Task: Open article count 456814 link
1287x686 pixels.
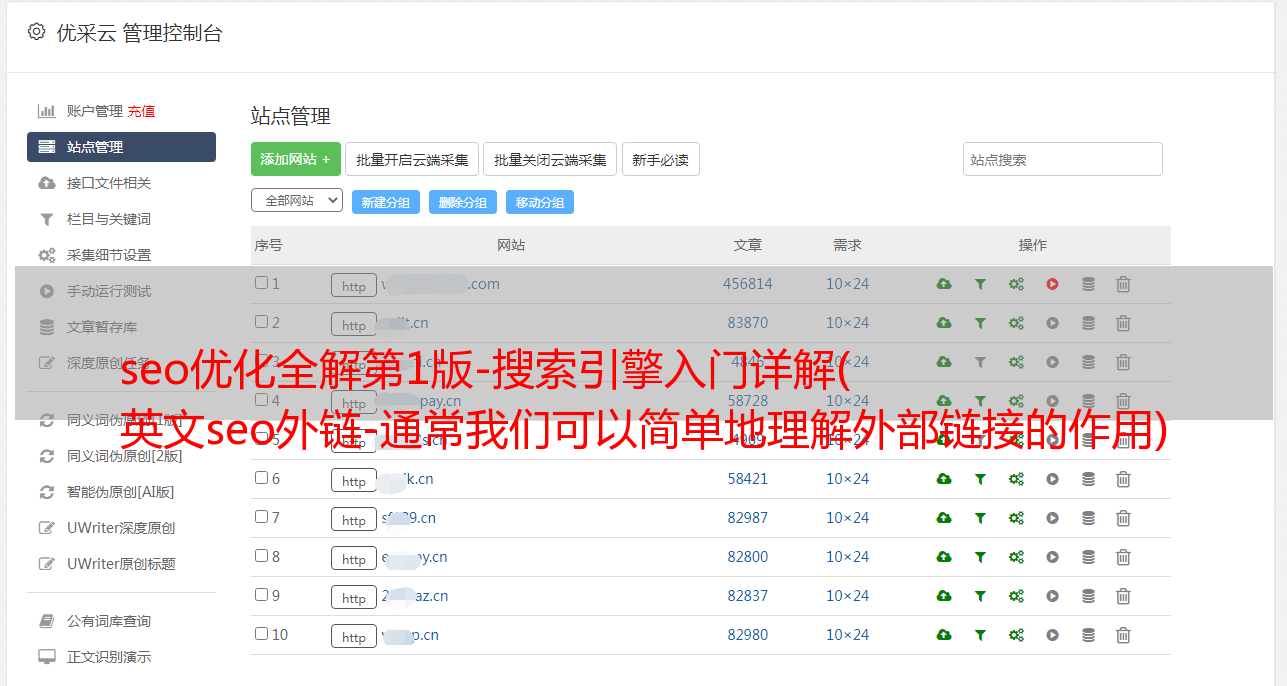Action: pyautogui.click(x=748, y=284)
